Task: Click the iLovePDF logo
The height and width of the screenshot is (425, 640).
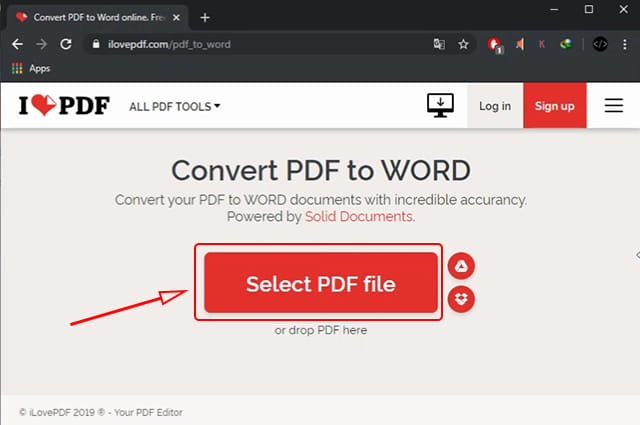Action: point(64,105)
